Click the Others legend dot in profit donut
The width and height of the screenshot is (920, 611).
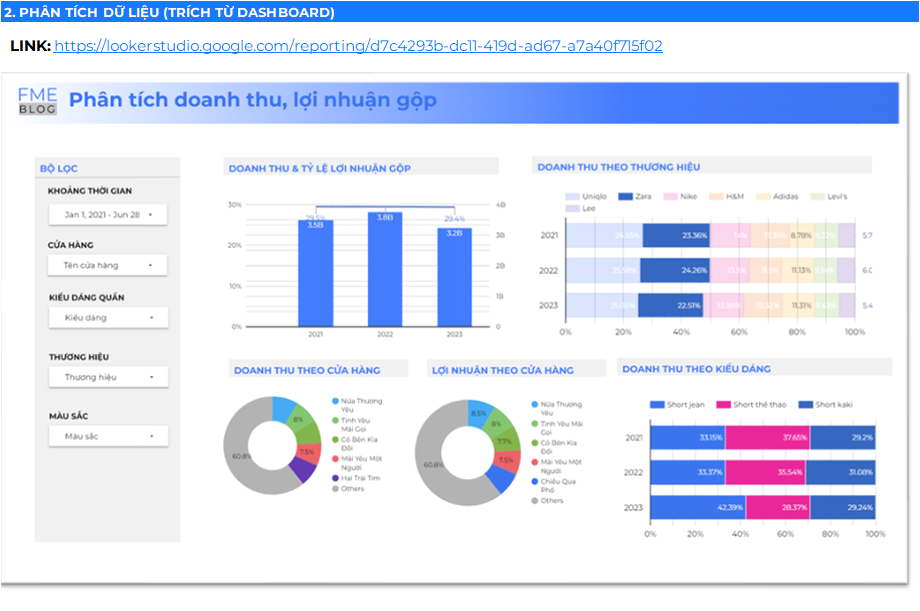[x=534, y=498]
